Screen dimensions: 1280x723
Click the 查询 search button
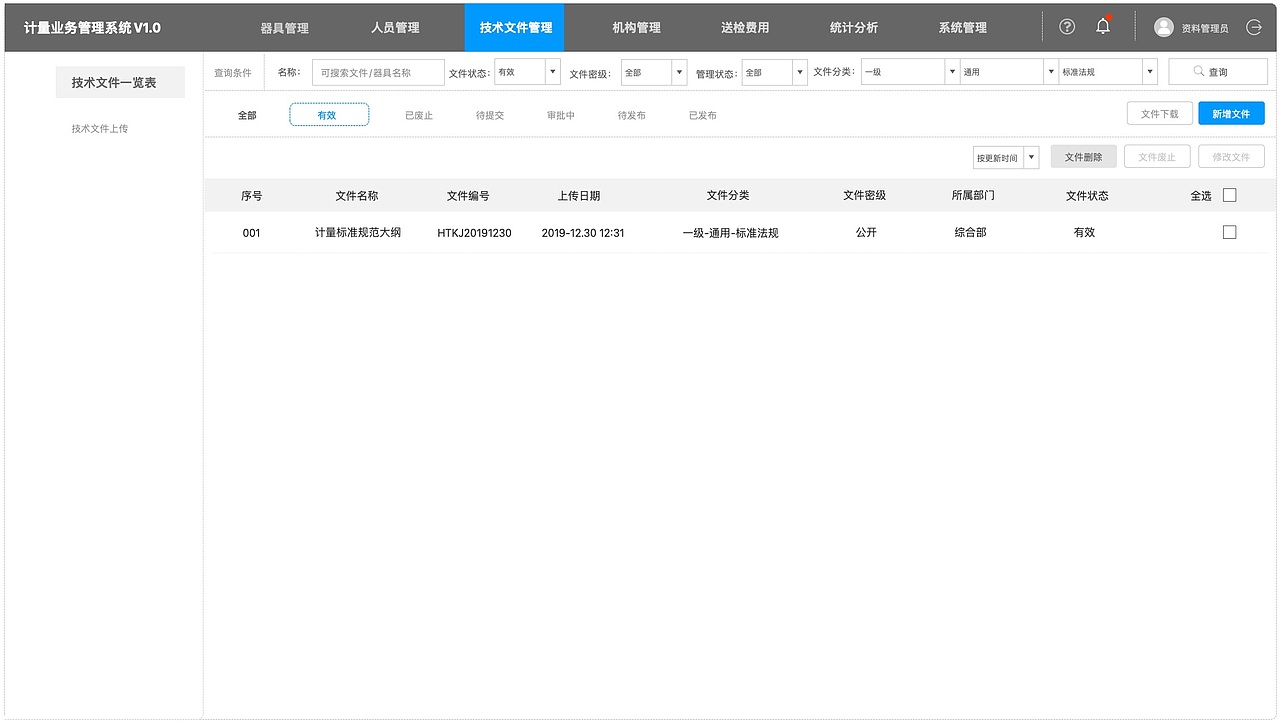click(x=1218, y=72)
